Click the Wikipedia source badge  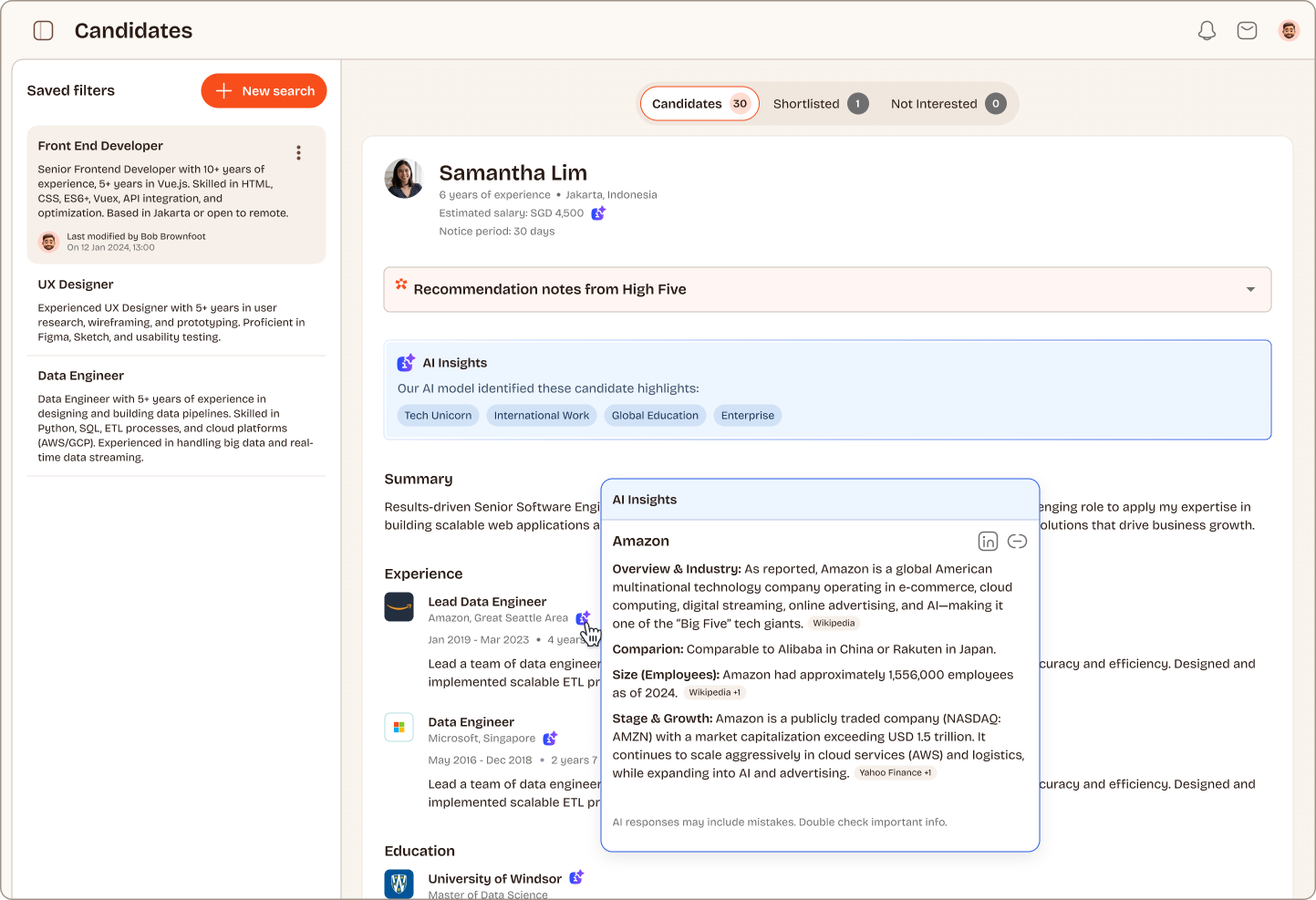click(833, 623)
